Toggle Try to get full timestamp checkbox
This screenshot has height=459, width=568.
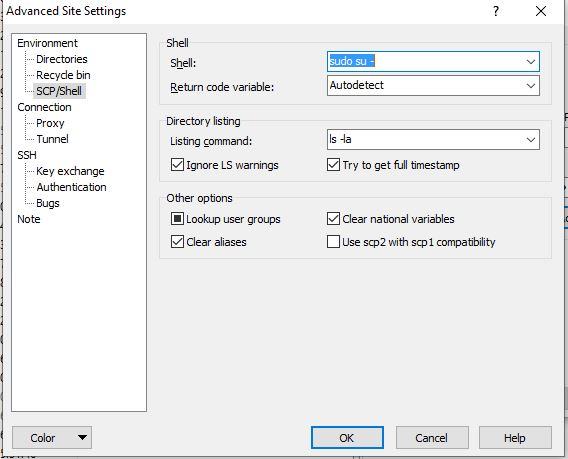click(333, 165)
